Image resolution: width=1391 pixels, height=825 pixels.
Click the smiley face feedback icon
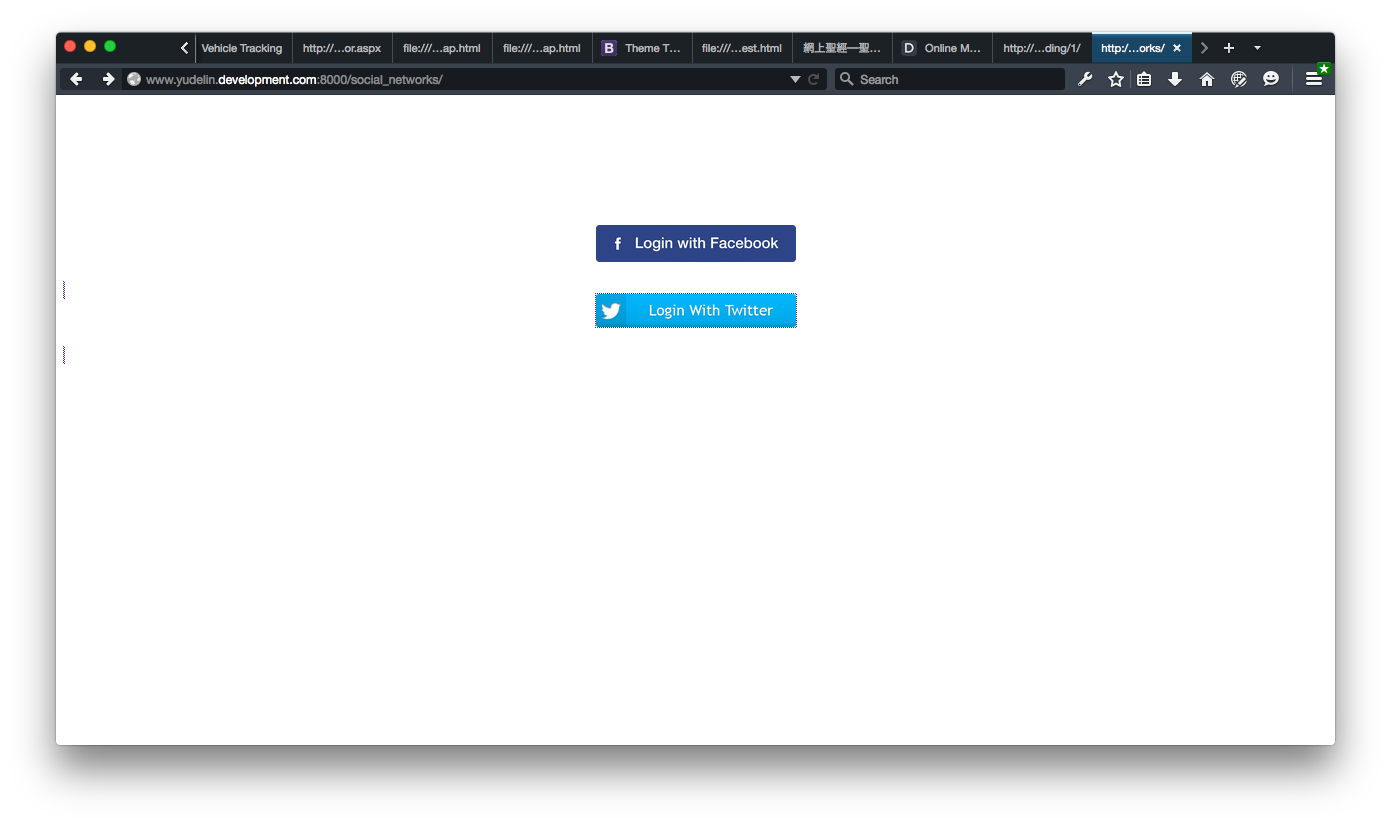click(x=1271, y=79)
